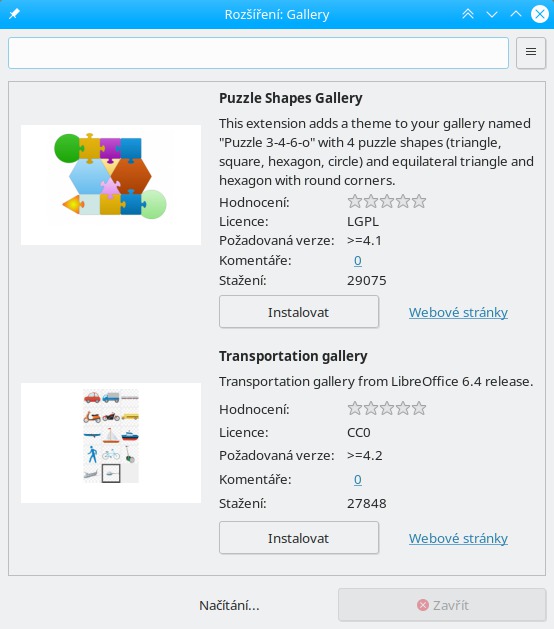Click the Transportation gallery preview thumbnail
554x629 pixels.
click(x=111, y=443)
